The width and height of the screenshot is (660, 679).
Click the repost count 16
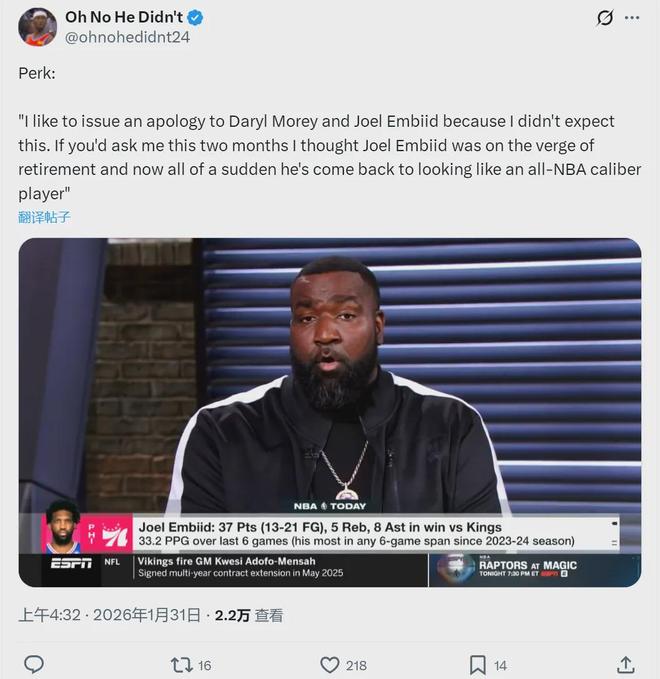pyautogui.click(x=204, y=665)
